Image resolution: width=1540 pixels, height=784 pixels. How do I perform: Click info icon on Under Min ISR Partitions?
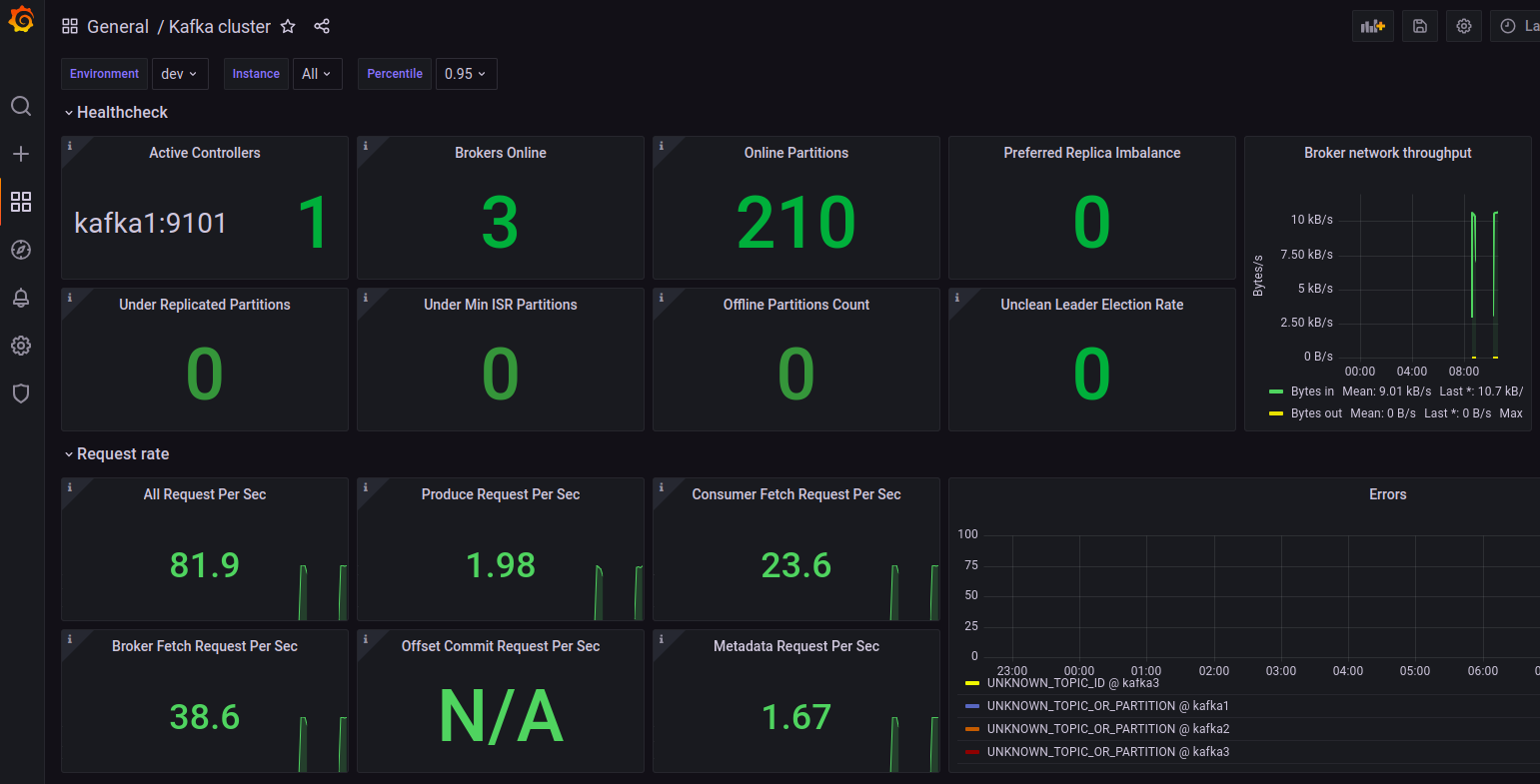tap(365, 298)
